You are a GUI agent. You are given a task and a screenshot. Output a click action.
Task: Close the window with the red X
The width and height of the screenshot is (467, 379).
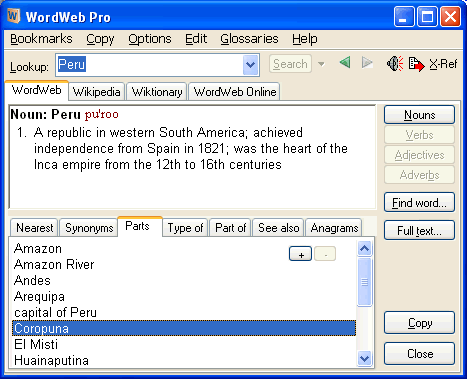point(450,16)
